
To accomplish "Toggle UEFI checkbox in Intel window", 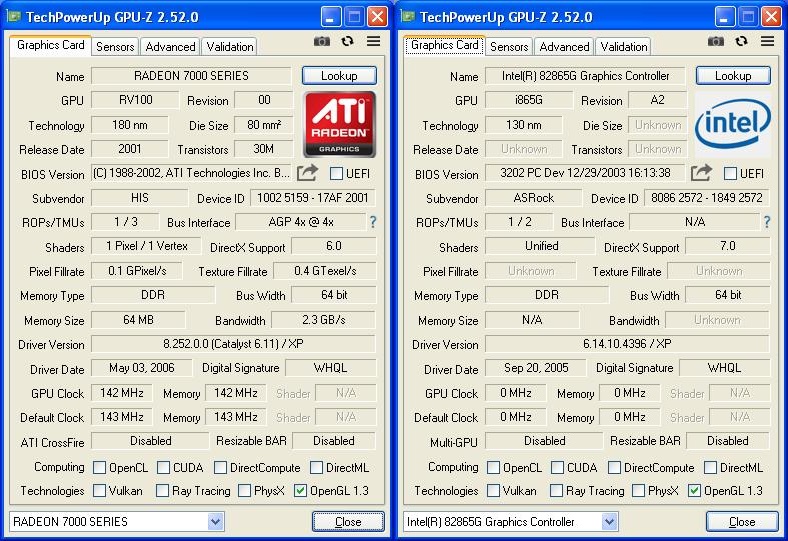I will pos(730,174).
